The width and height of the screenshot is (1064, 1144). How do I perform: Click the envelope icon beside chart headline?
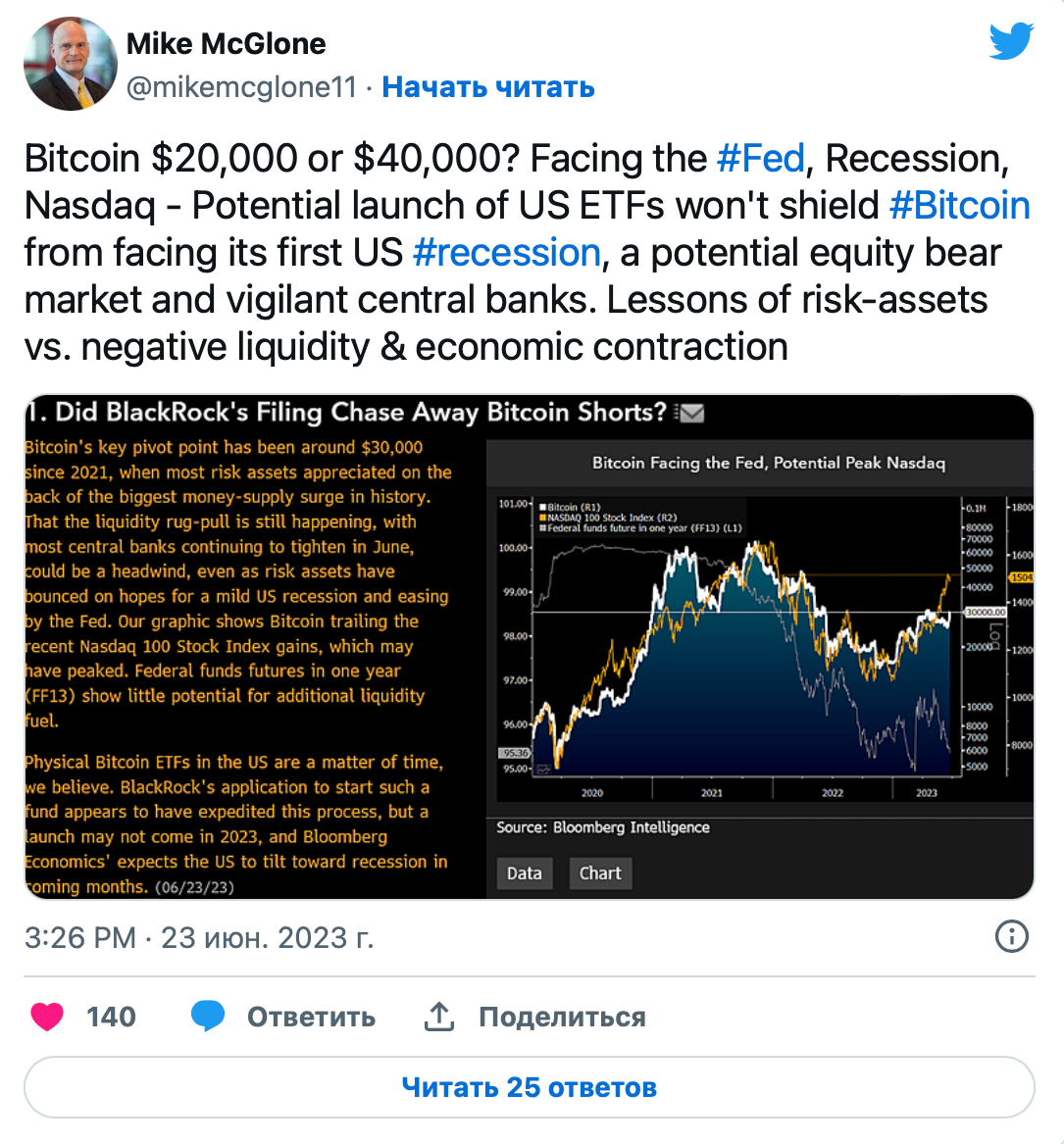click(x=689, y=413)
